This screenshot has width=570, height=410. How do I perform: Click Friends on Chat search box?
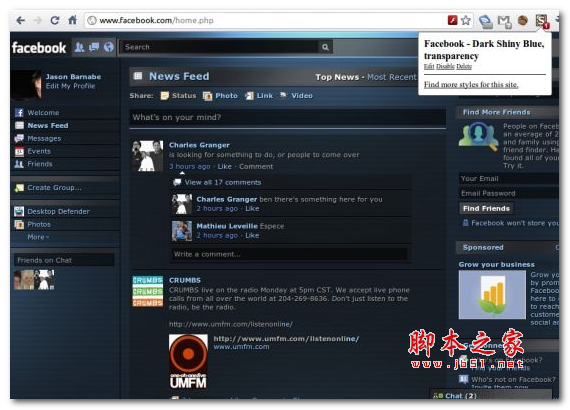(x=64, y=260)
